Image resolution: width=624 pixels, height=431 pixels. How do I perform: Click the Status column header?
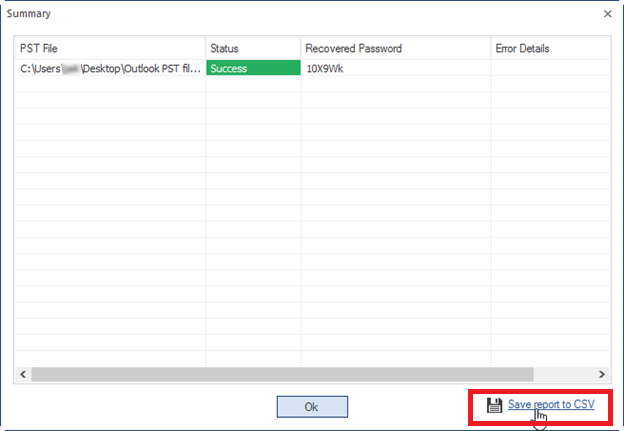point(253,49)
